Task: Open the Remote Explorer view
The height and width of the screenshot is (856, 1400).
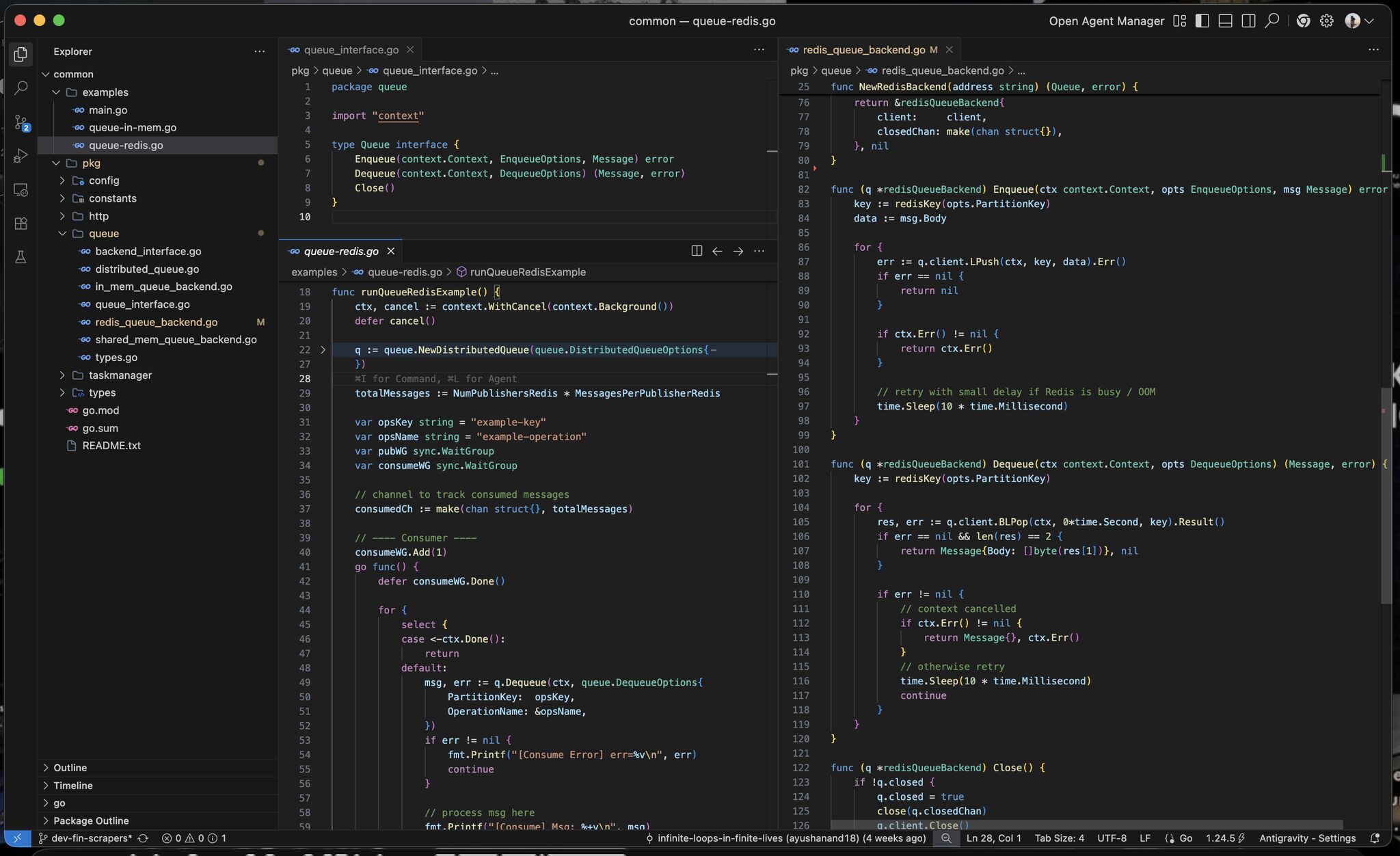Action: [21, 190]
